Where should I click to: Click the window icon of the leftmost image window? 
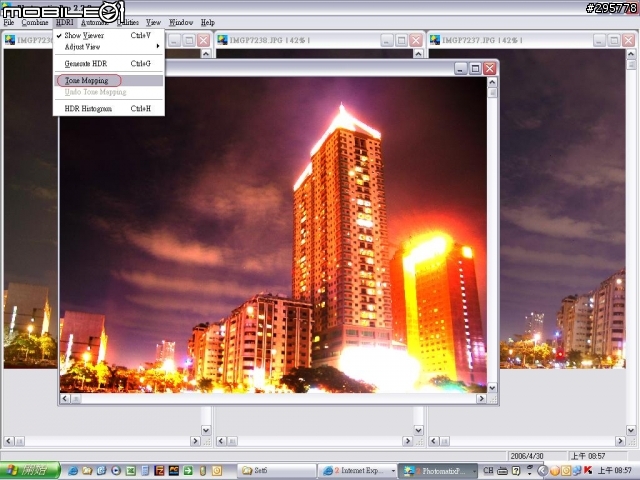coord(9,40)
